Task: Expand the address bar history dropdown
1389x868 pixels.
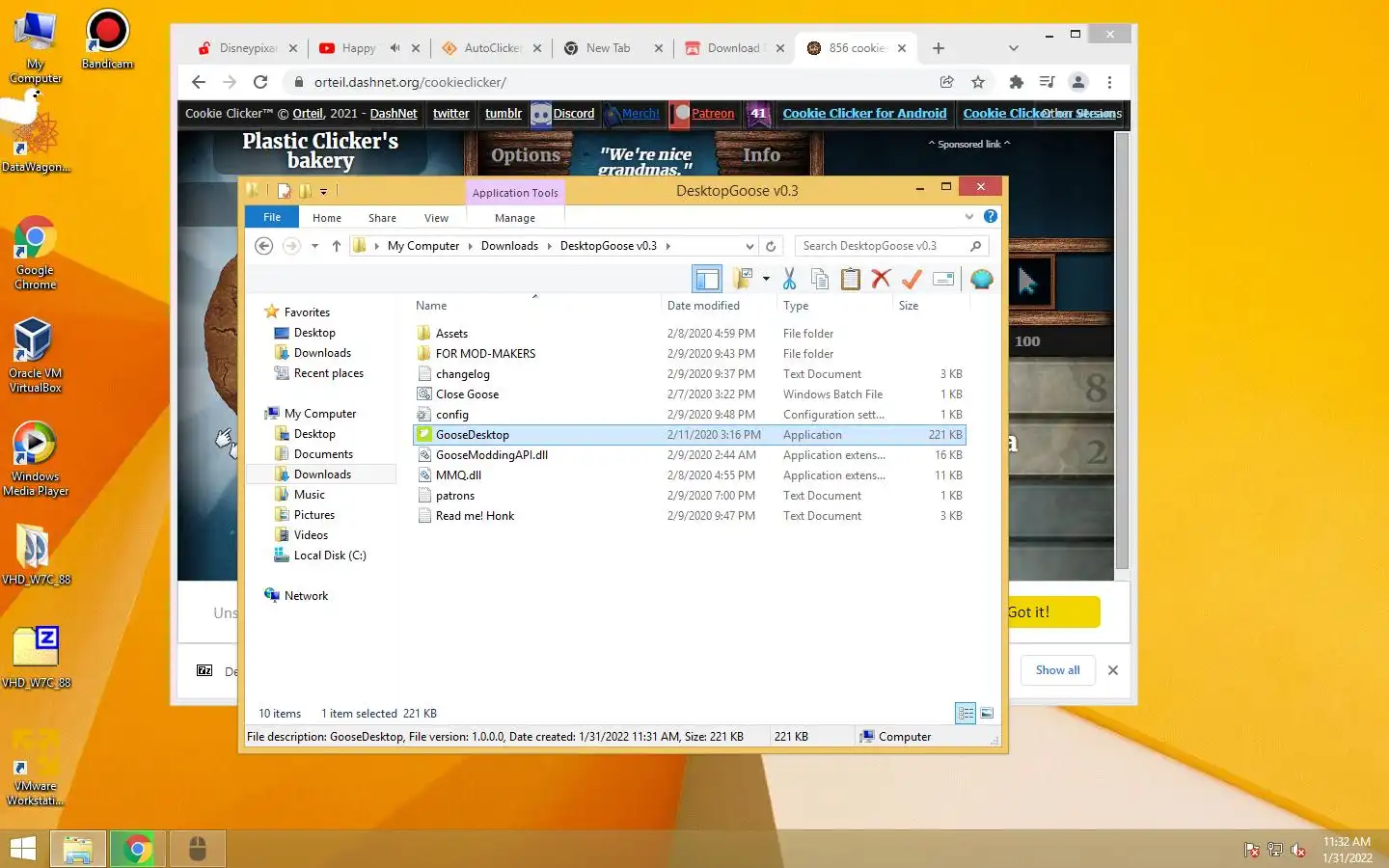Action: click(749, 246)
